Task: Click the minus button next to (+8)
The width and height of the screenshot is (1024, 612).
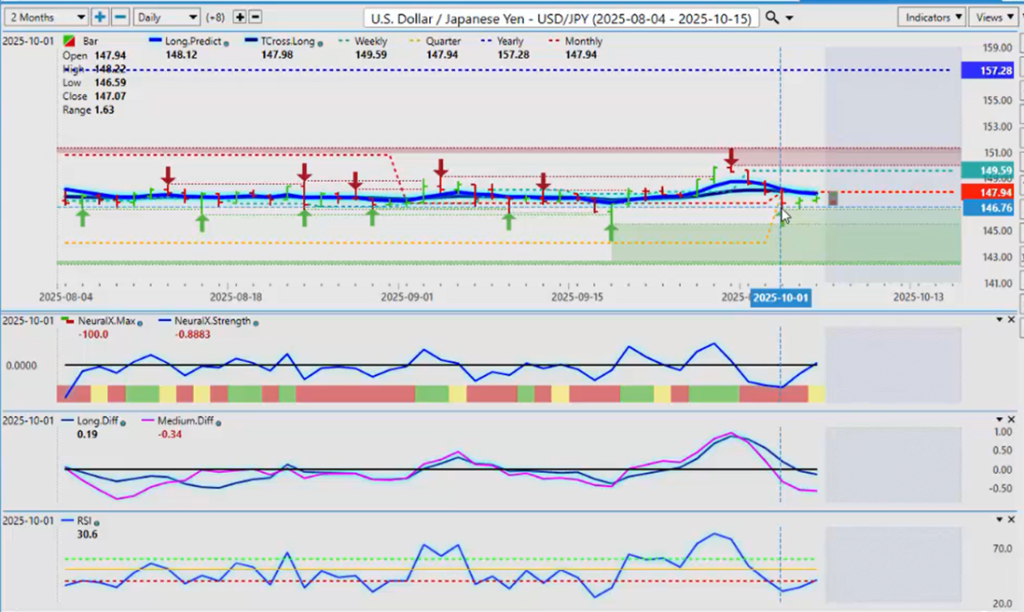Action: click(255, 17)
